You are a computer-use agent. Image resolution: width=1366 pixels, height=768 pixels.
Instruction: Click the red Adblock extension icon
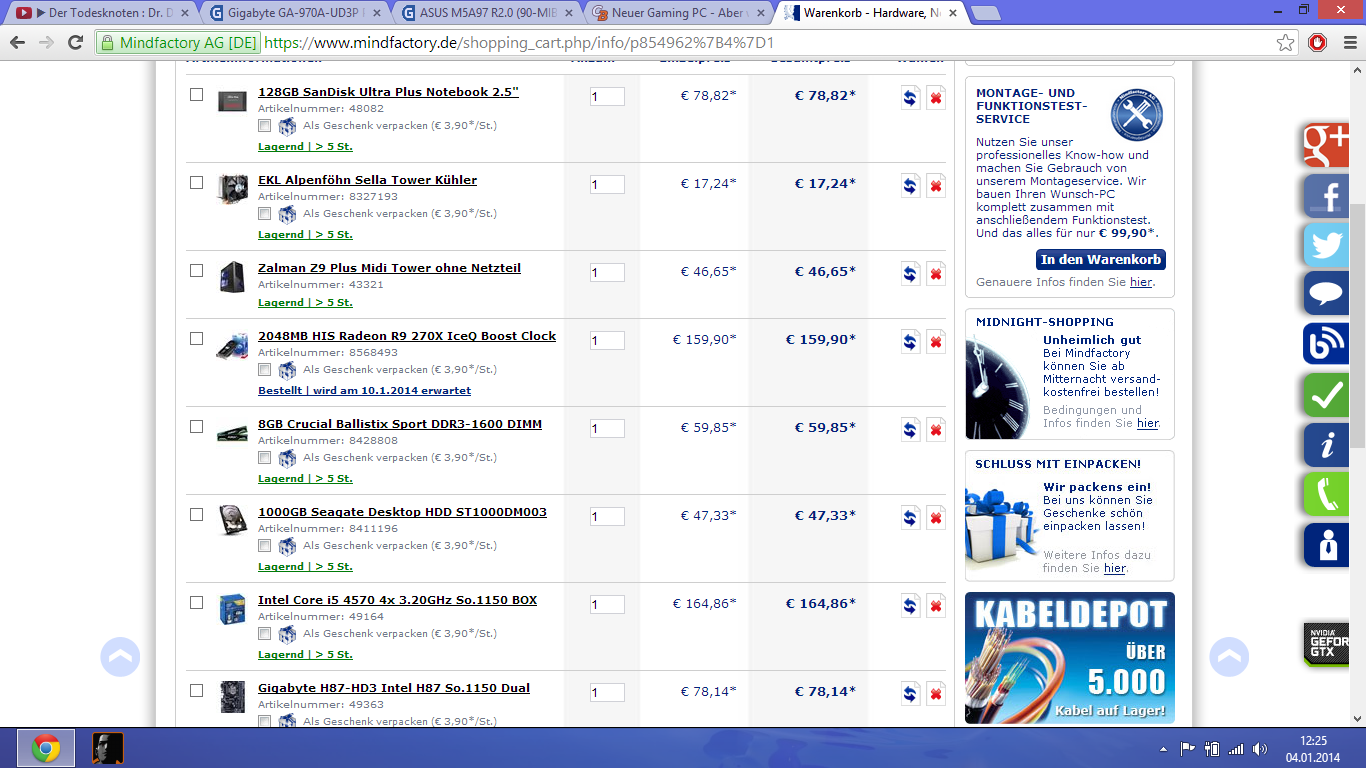click(x=1317, y=43)
